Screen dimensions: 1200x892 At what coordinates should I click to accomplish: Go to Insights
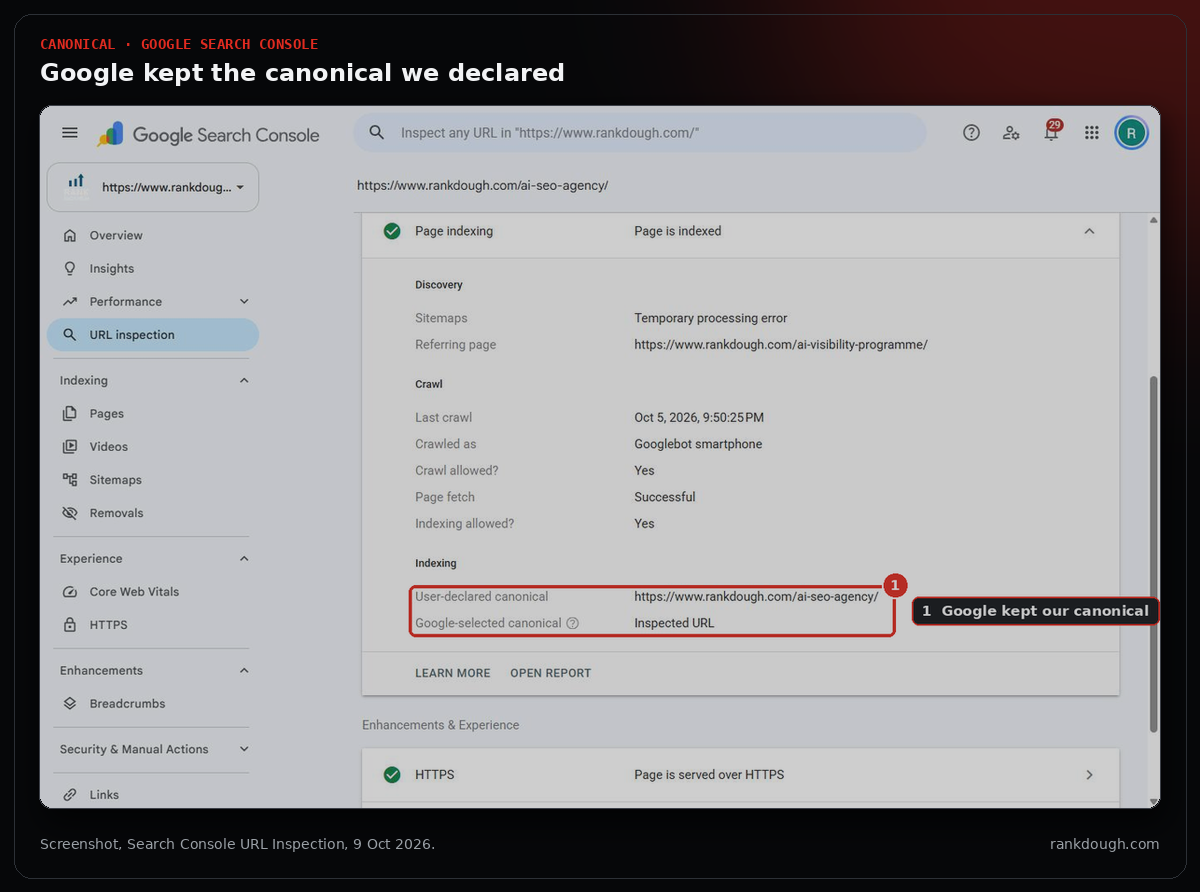(112, 269)
